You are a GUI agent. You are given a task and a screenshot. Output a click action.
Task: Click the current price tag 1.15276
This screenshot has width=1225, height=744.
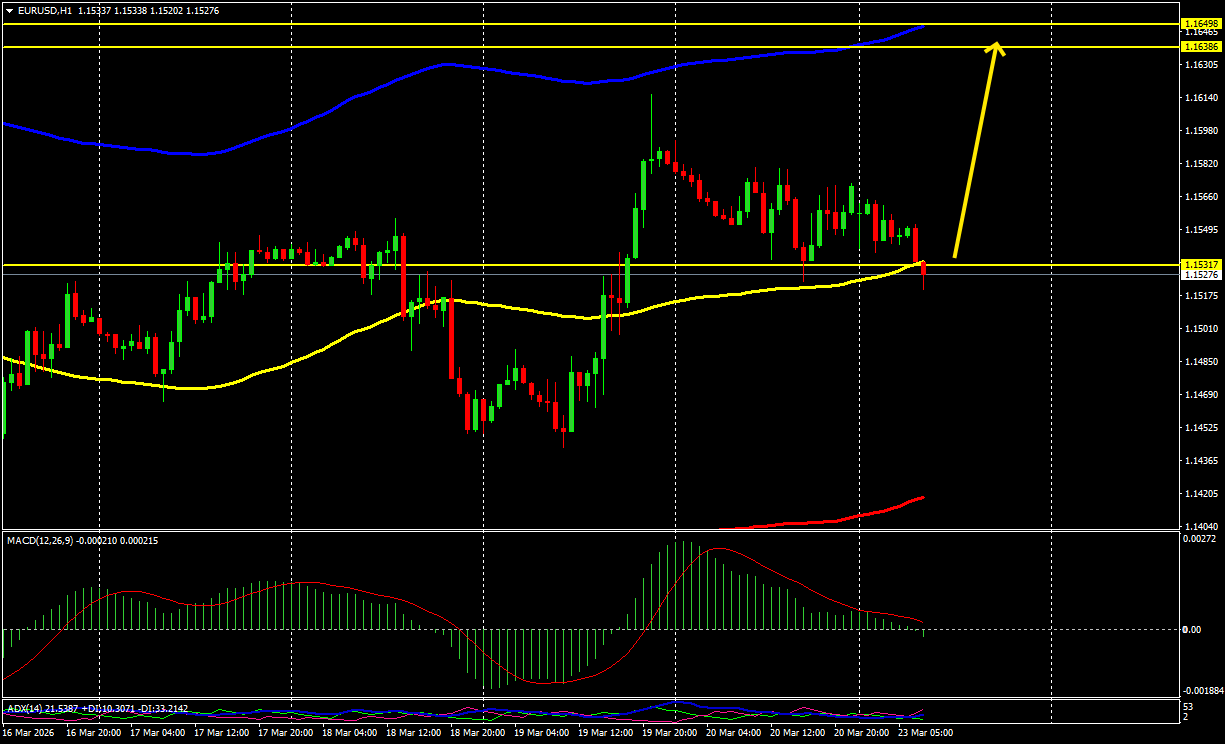[x=1200, y=274]
